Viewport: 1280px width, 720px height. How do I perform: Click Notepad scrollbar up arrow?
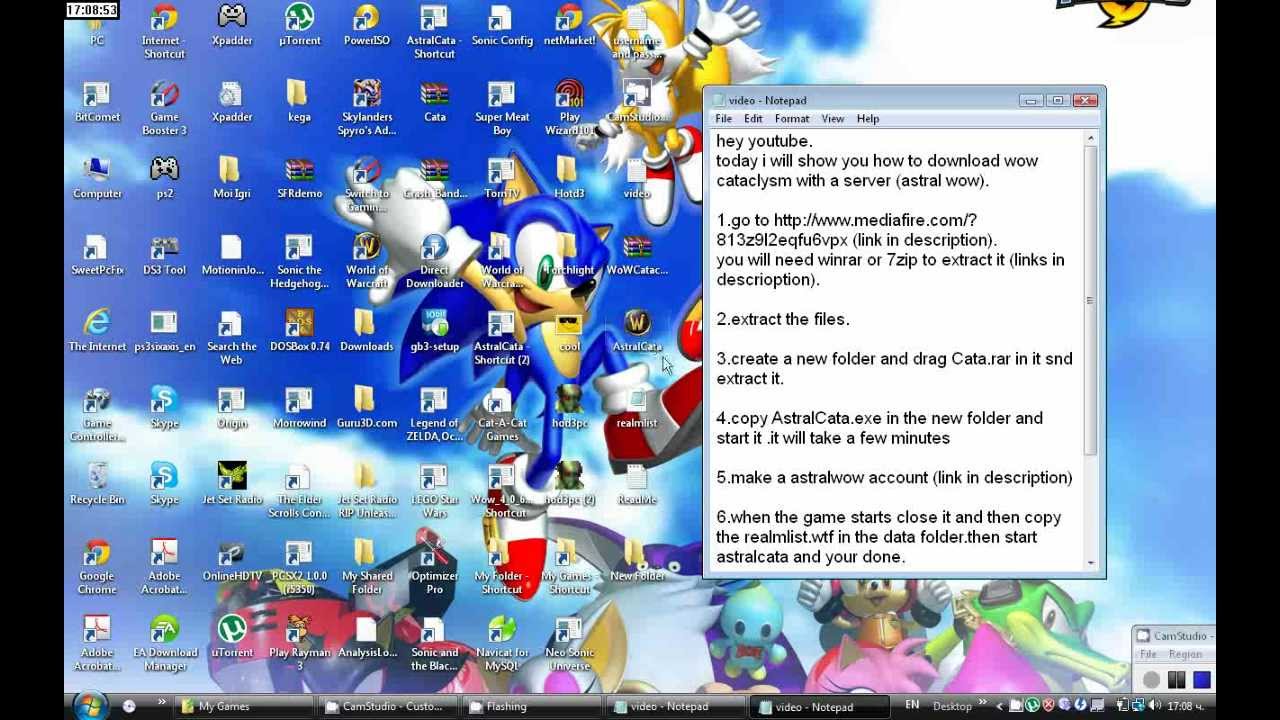point(1090,139)
